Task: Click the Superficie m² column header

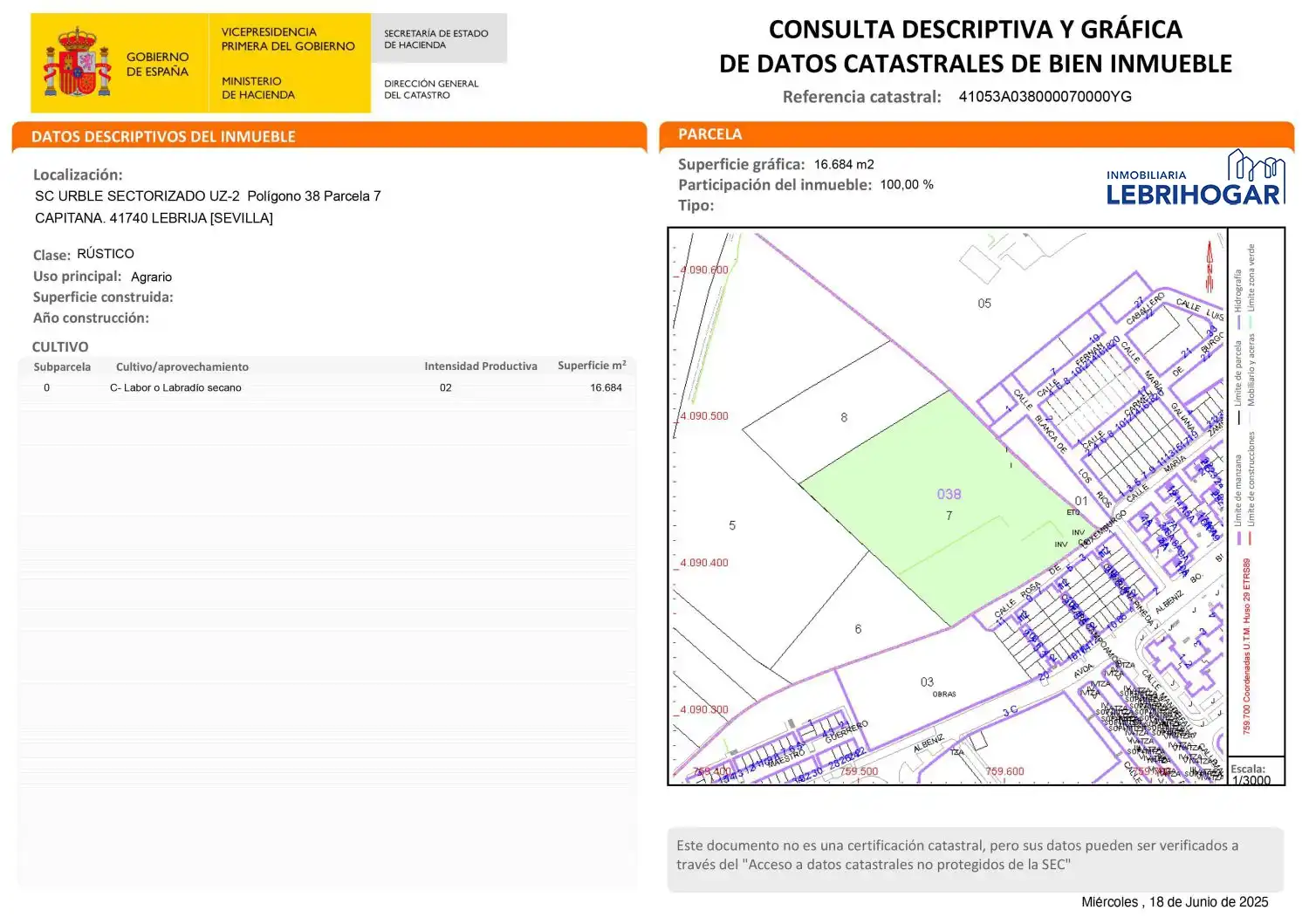Action: tap(592, 365)
